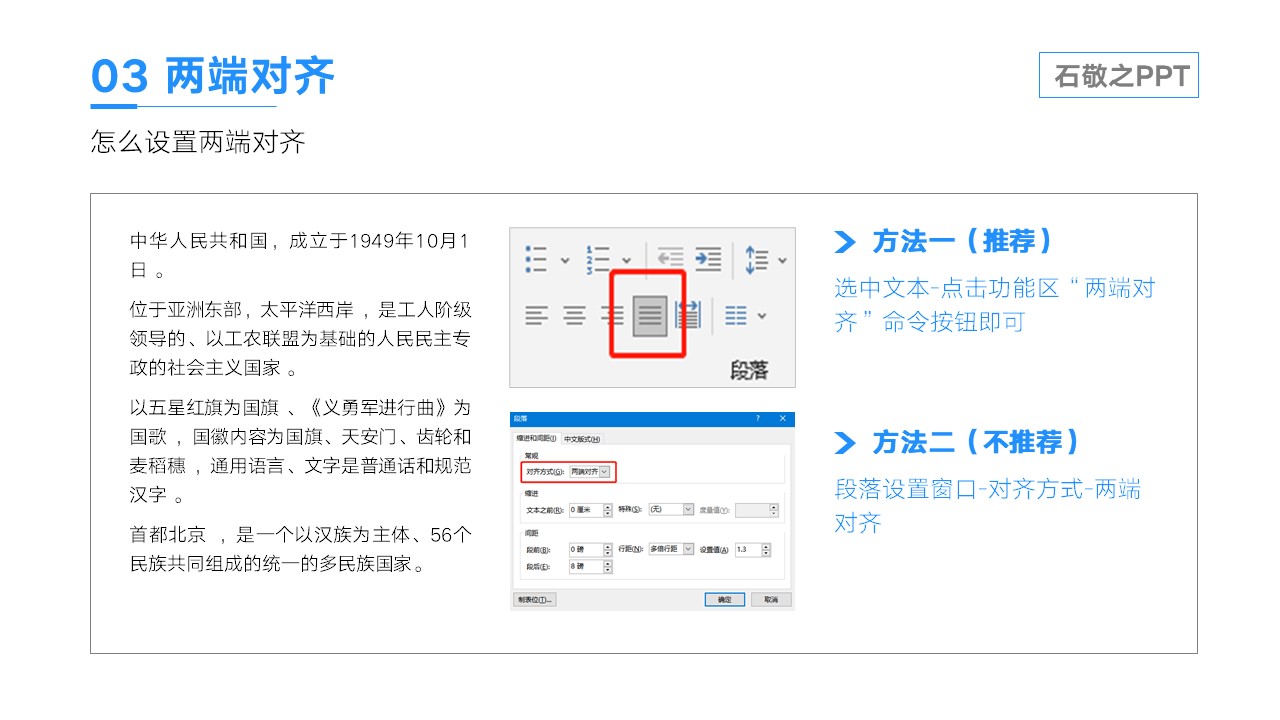The height and width of the screenshot is (720, 1280).
Task: Click the columns icon in paragraph group
Action: [736, 316]
